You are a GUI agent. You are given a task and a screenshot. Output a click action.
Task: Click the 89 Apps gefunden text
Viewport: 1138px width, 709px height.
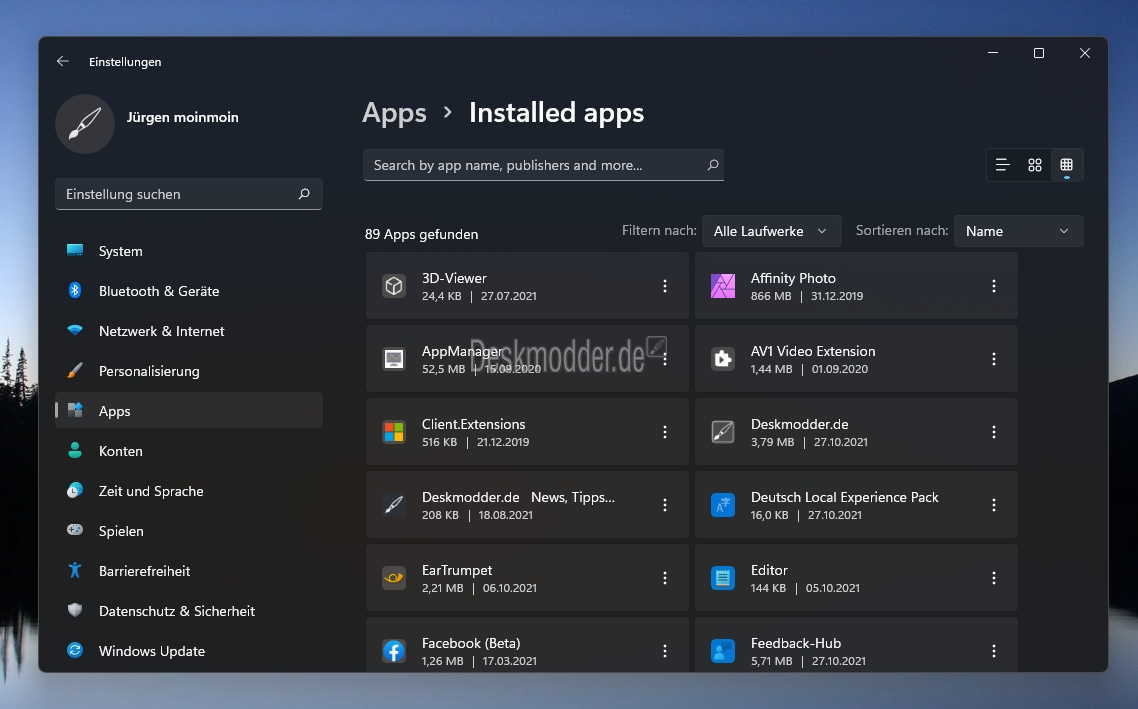coord(421,234)
